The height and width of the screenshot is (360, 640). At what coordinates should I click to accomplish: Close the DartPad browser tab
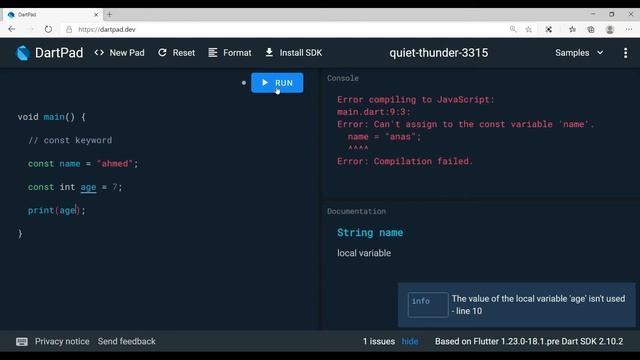click(96, 14)
